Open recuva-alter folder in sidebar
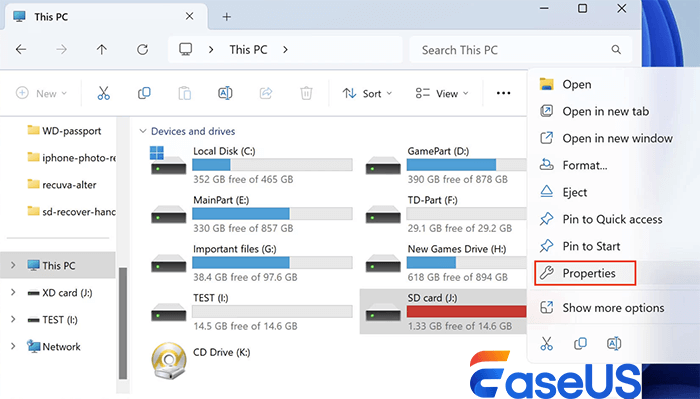 tap(62, 185)
